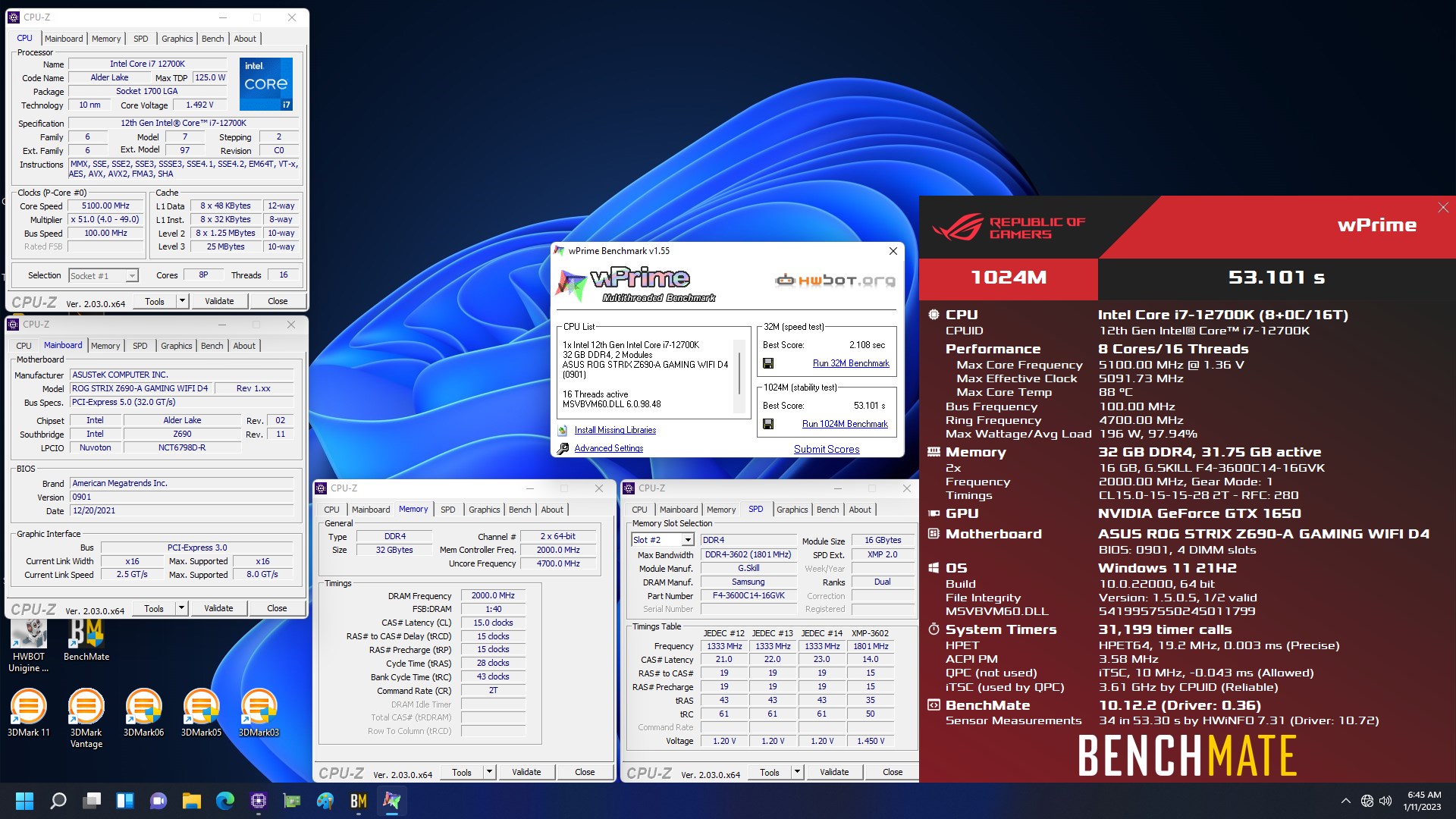Click Validate in CPU-Z CPU window
Viewport: 1456px width, 819px height.
coord(219,301)
